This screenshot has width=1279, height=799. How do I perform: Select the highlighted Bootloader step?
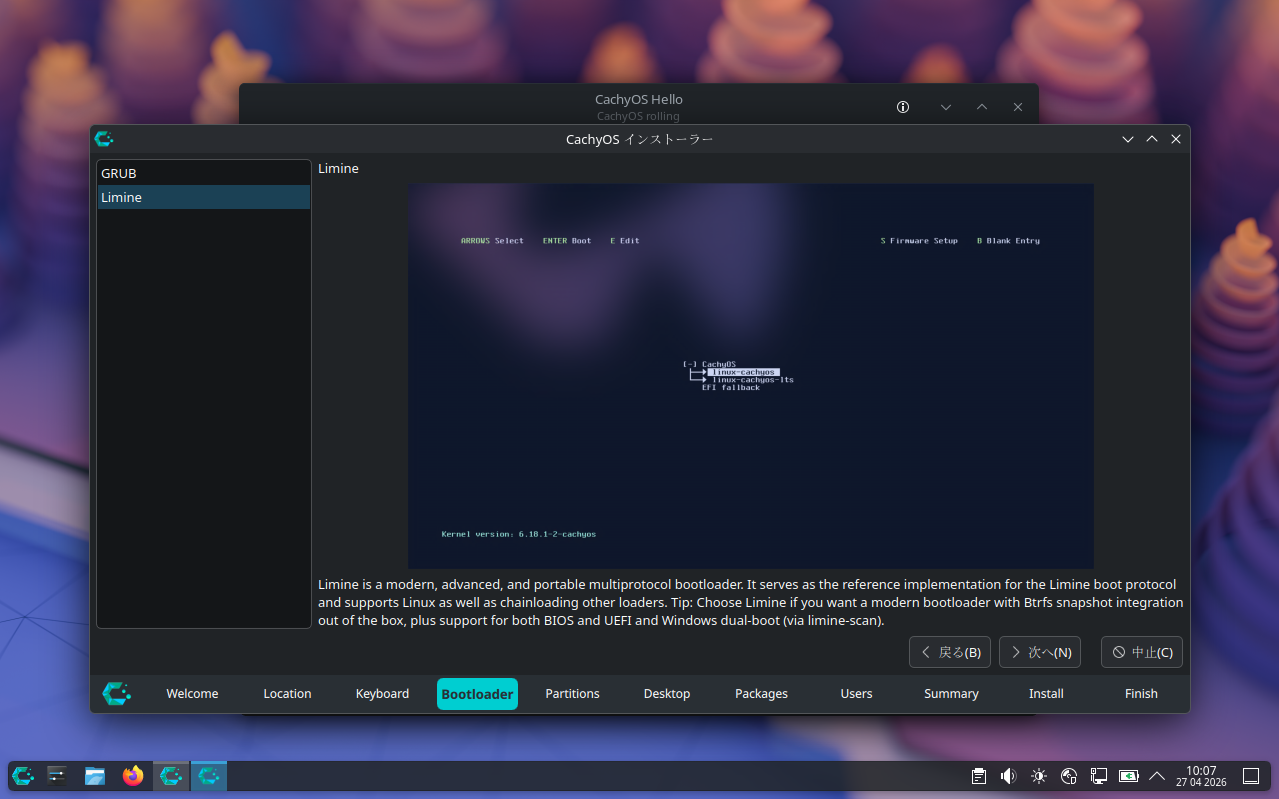pyautogui.click(x=477, y=694)
